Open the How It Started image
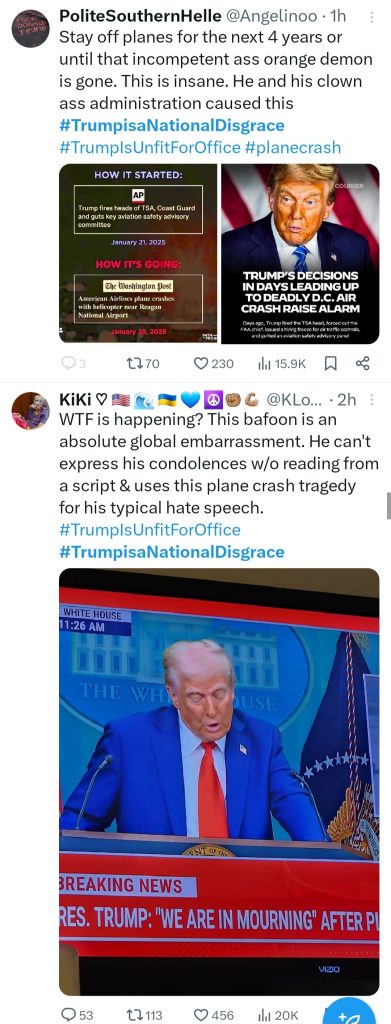The height and width of the screenshot is (1024, 391). pyautogui.click(x=138, y=253)
